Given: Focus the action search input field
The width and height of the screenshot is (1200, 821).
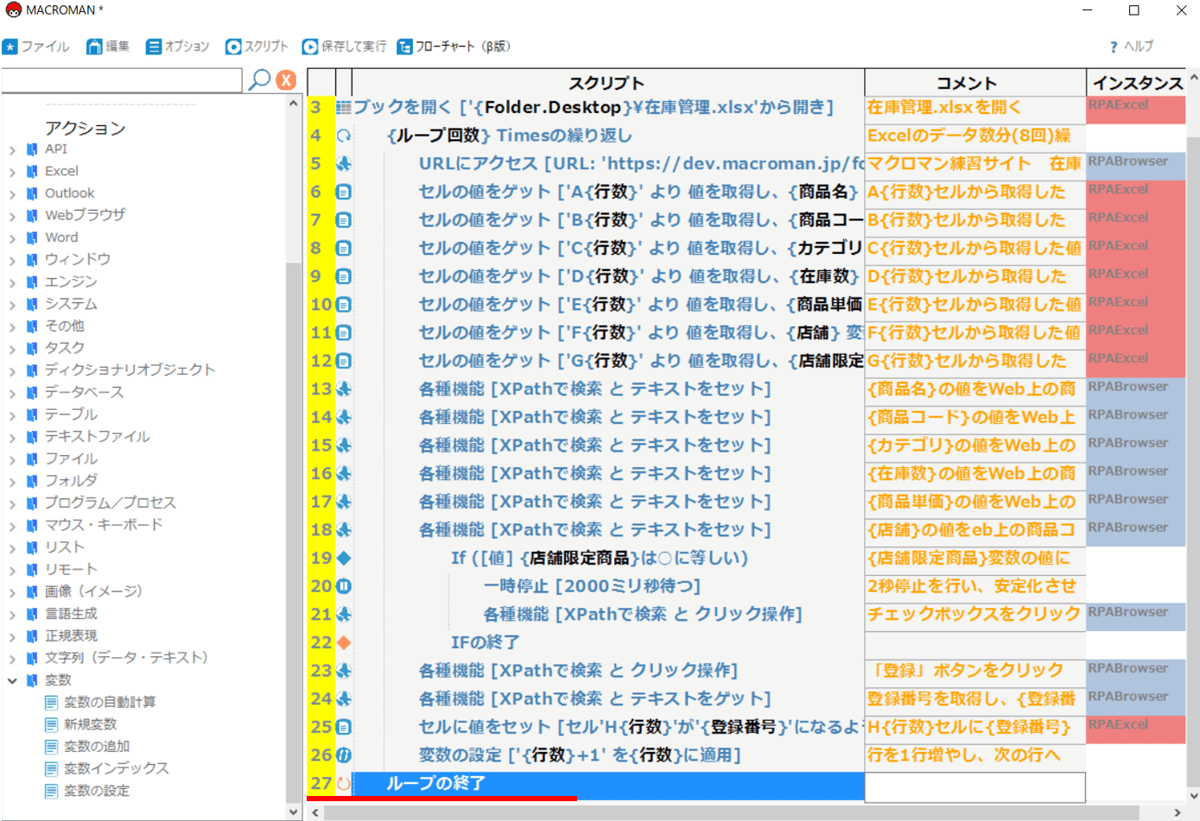Looking at the screenshot, I should [x=121, y=80].
